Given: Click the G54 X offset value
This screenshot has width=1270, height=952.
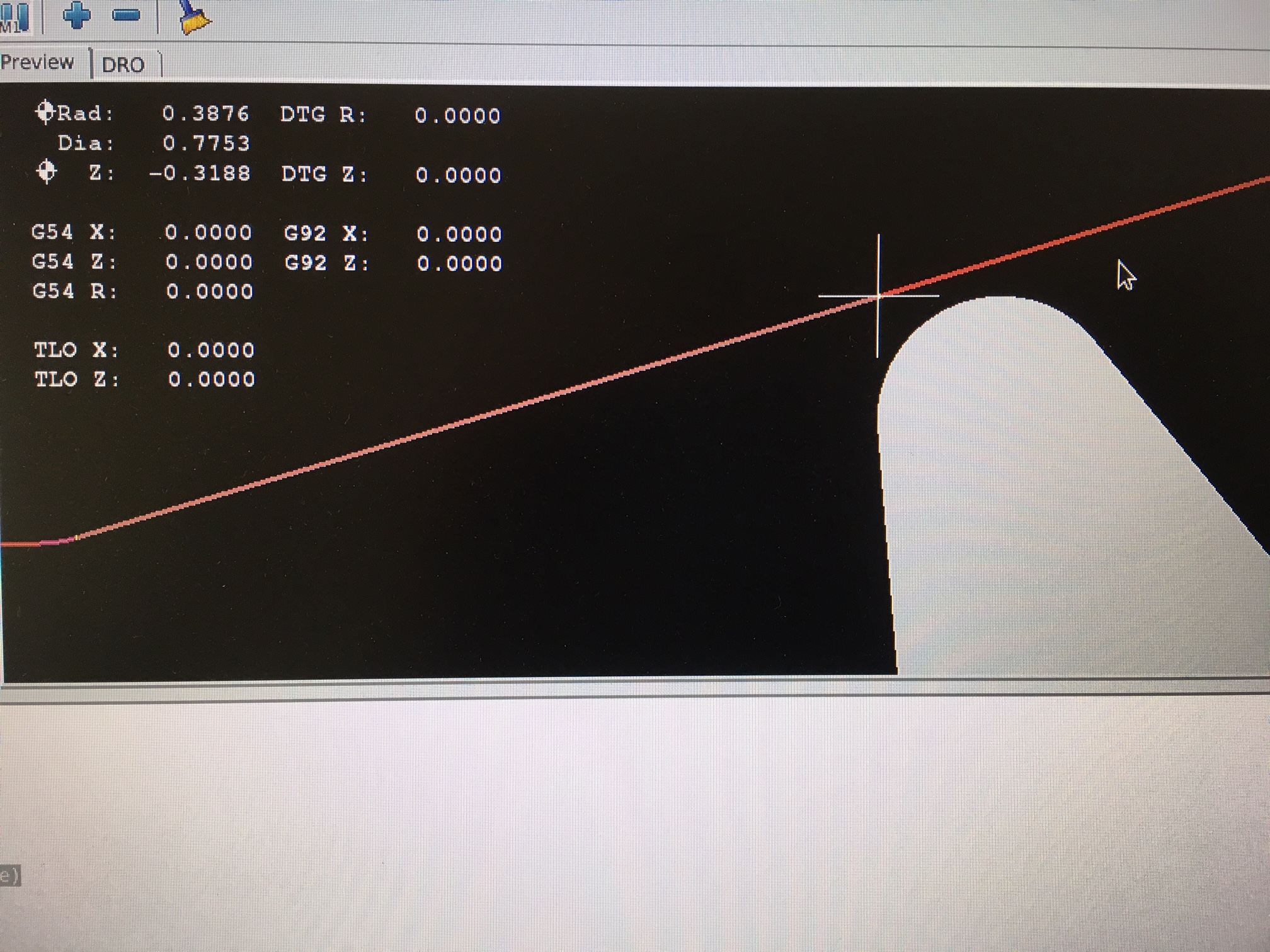Looking at the screenshot, I should [x=209, y=233].
